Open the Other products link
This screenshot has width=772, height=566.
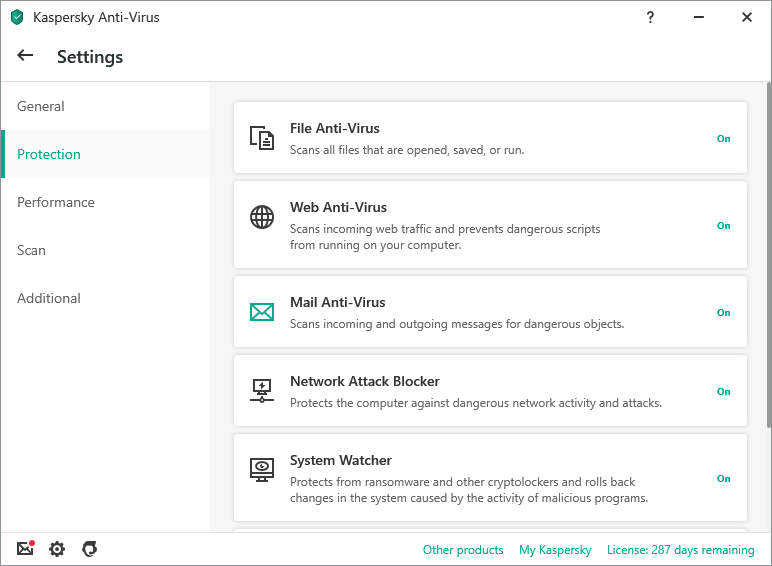tap(463, 550)
